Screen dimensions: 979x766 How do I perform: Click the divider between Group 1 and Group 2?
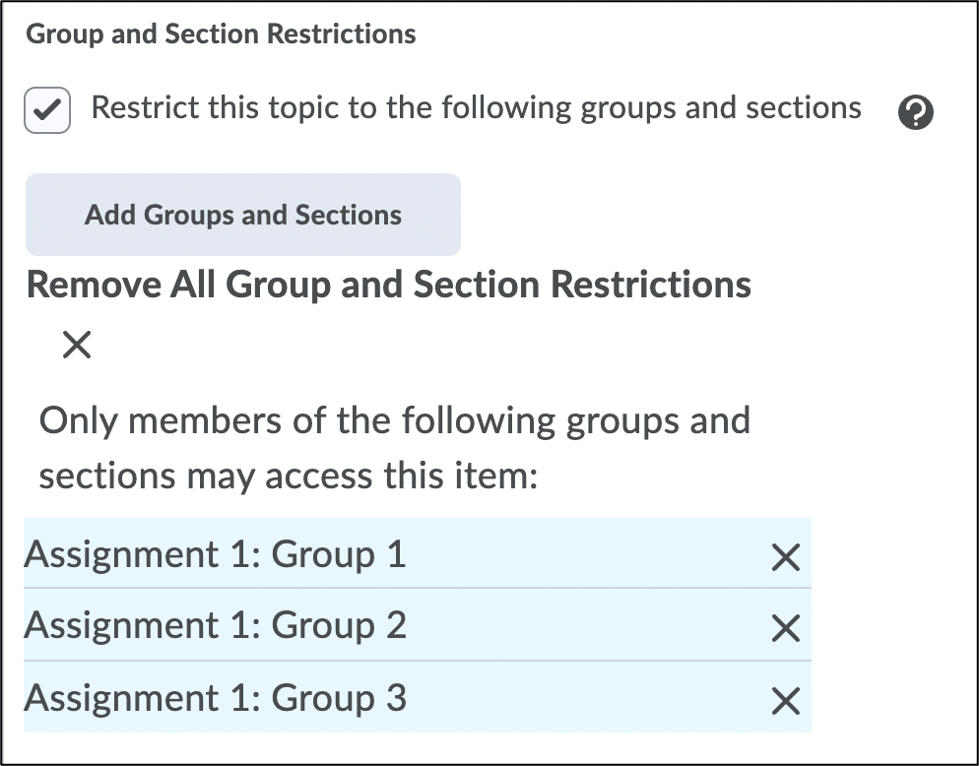coord(417,588)
